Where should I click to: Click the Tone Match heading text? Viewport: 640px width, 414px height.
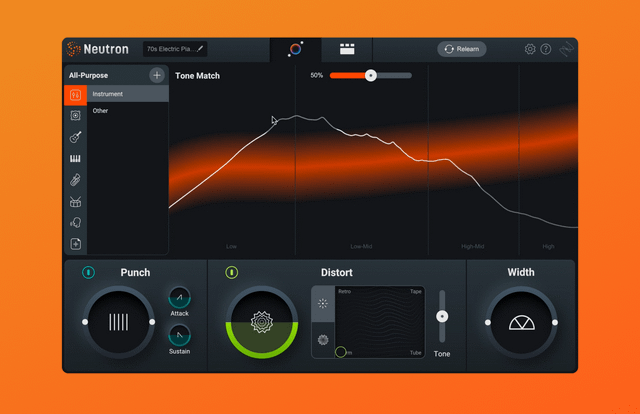[x=198, y=76]
